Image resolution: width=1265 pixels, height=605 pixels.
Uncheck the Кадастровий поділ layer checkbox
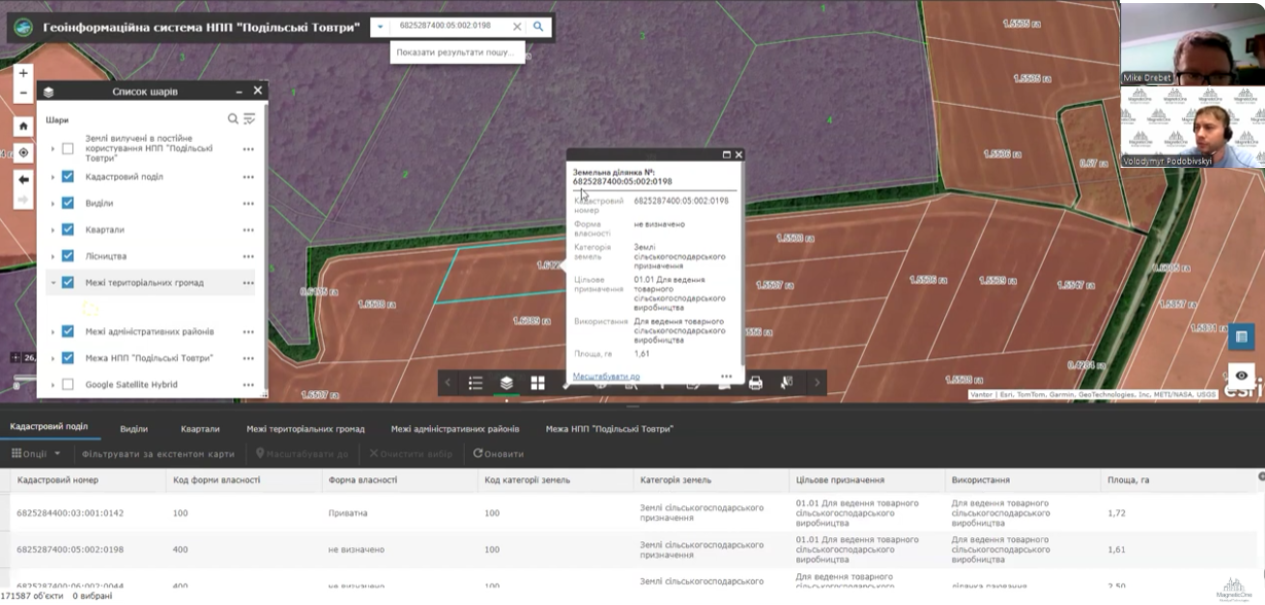tap(68, 177)
